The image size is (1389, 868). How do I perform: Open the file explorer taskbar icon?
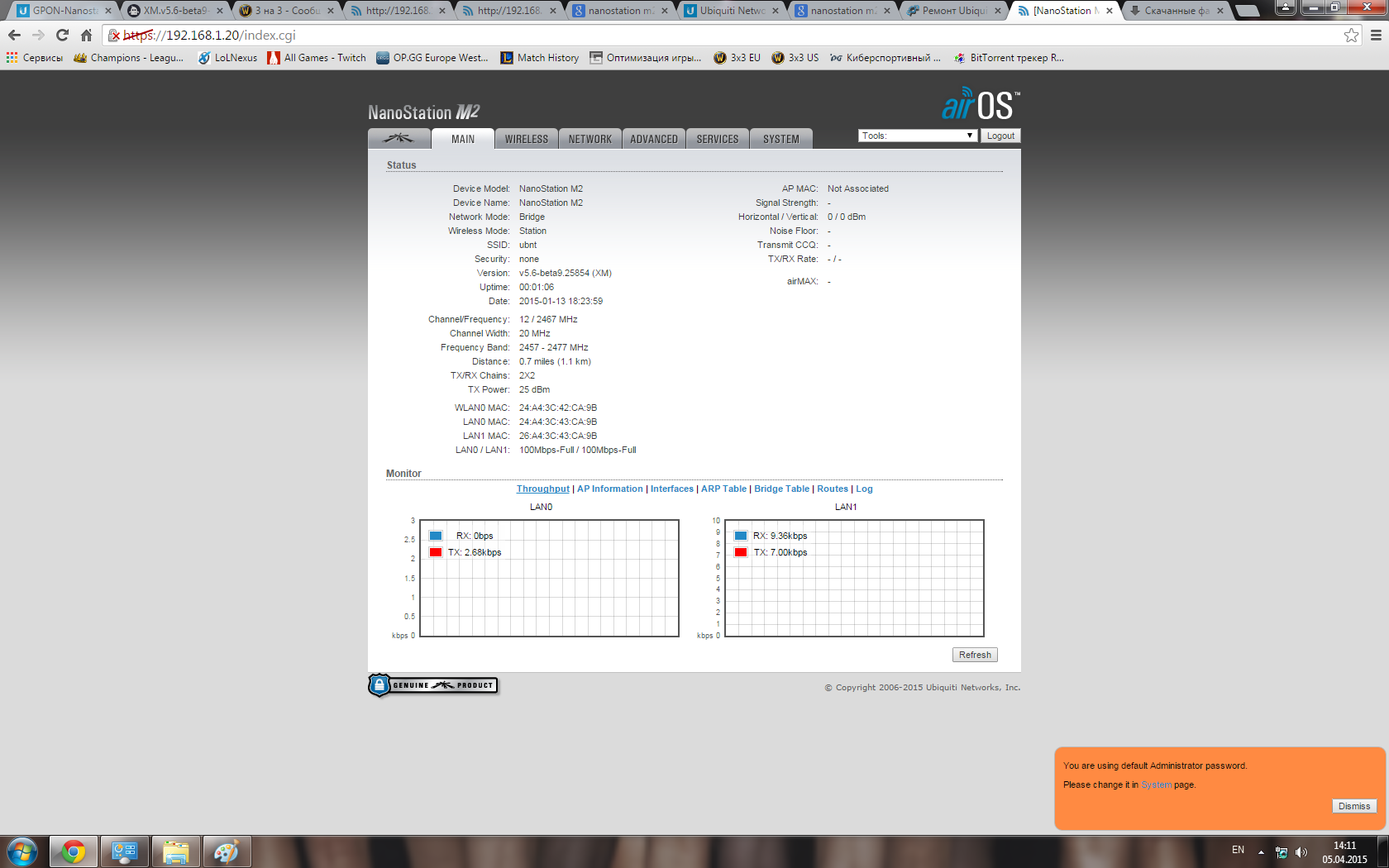[x=176, y=851]
